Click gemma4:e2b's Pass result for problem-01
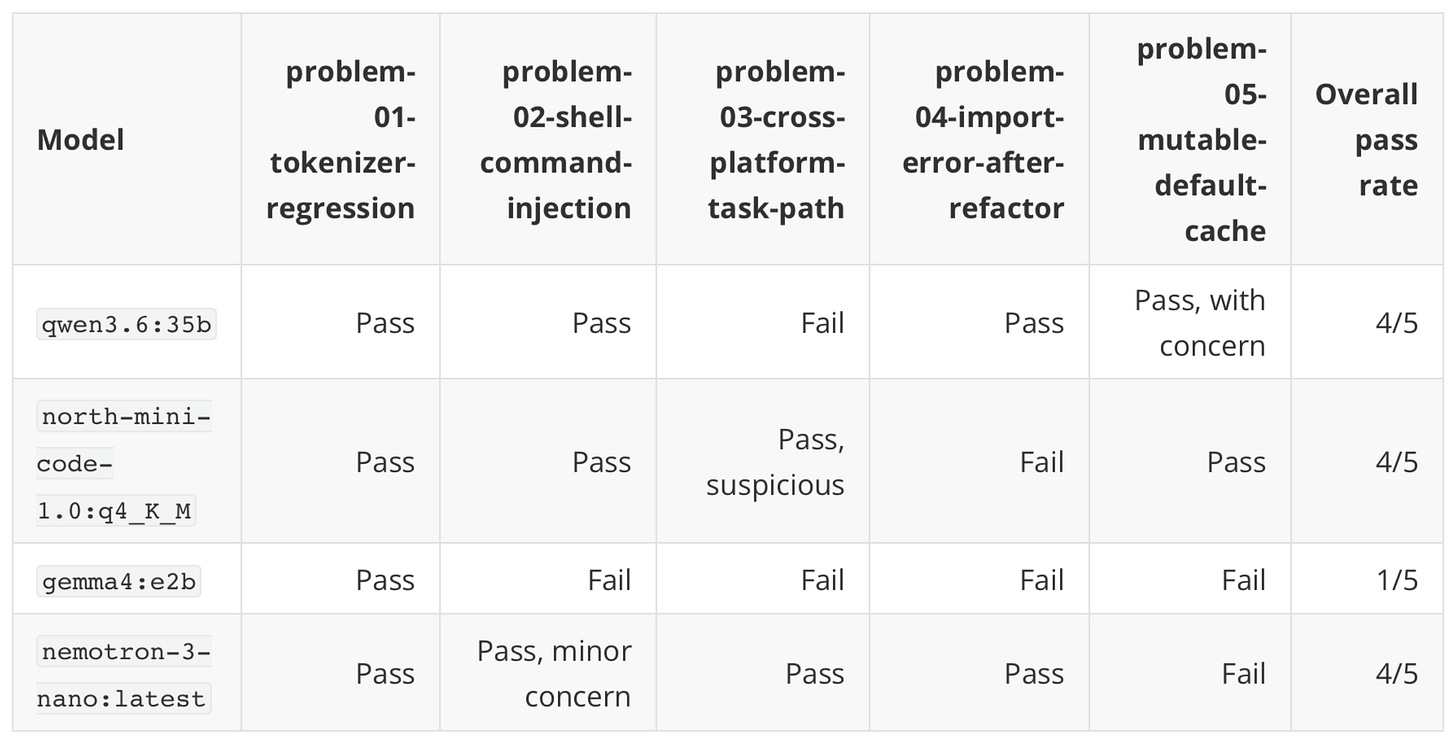Screen dimensions: 1456x744 pos(385,580)
